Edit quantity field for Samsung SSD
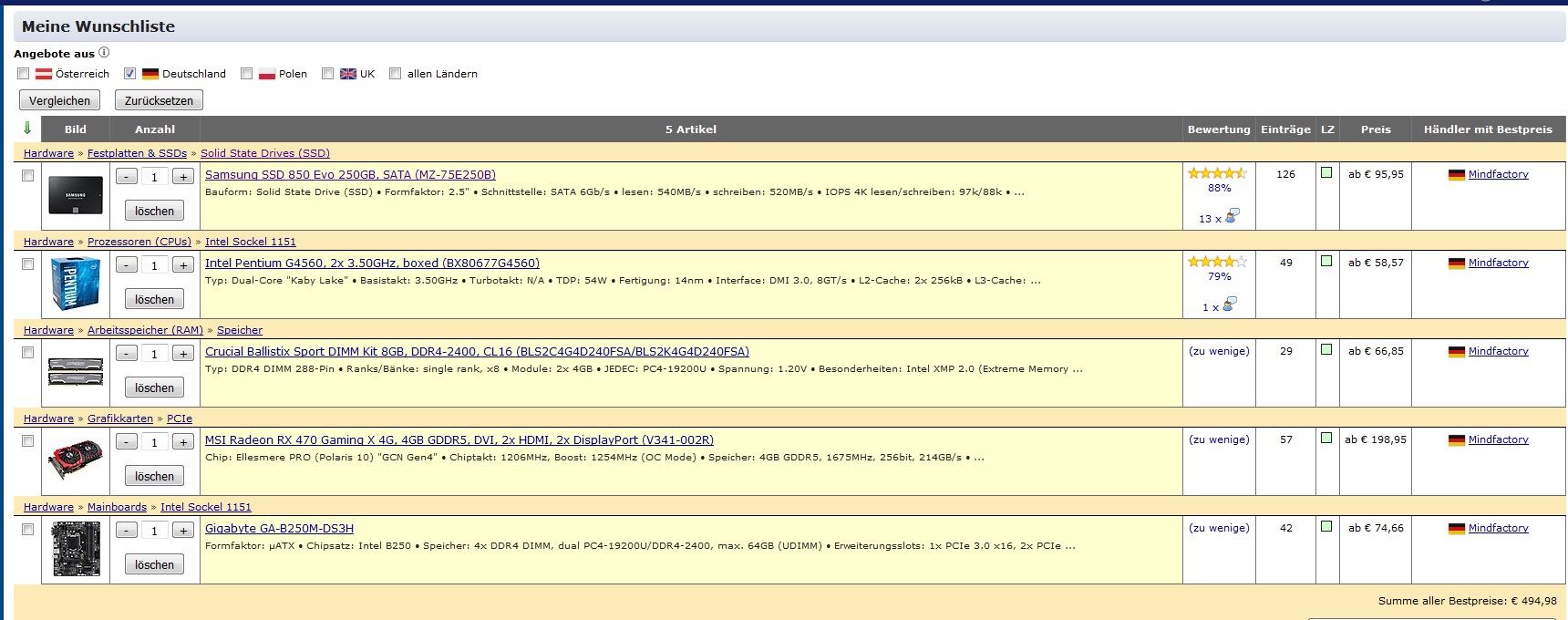Viewport: 1568px width, 620px height. (x=155, y=177)
